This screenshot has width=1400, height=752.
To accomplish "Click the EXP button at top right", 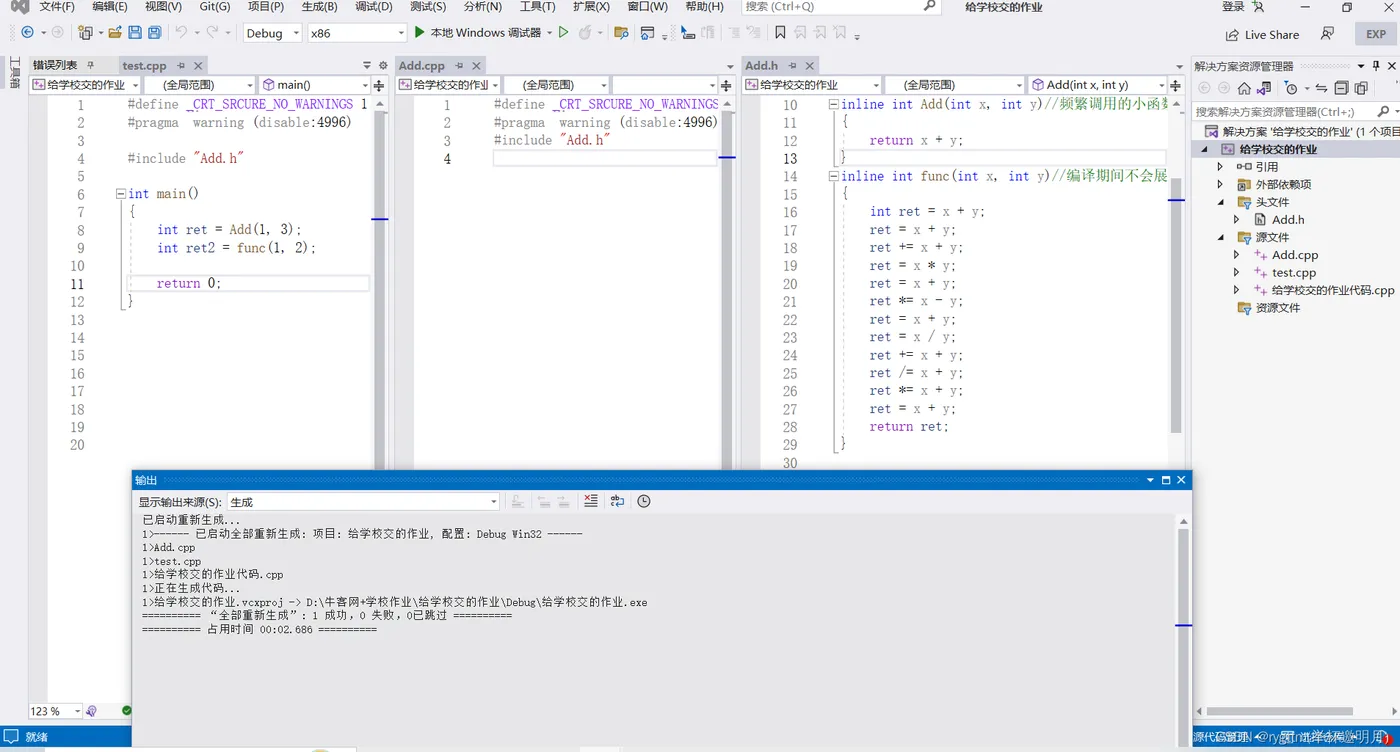I will 1376,34.
